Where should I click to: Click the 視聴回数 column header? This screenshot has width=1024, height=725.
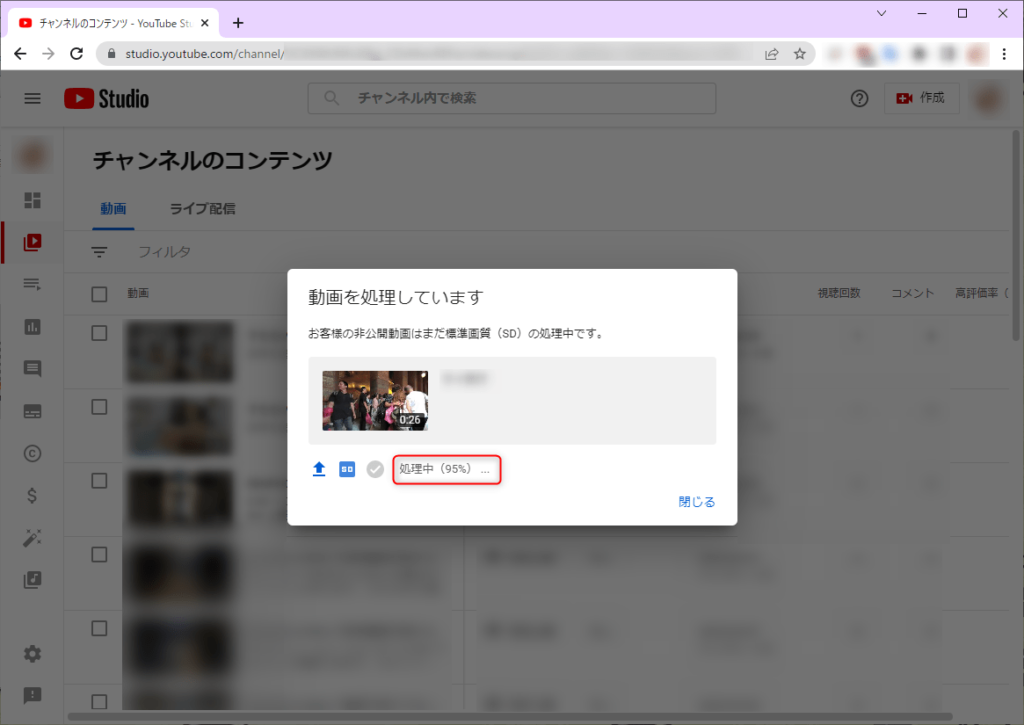click(x=839, y=293)
